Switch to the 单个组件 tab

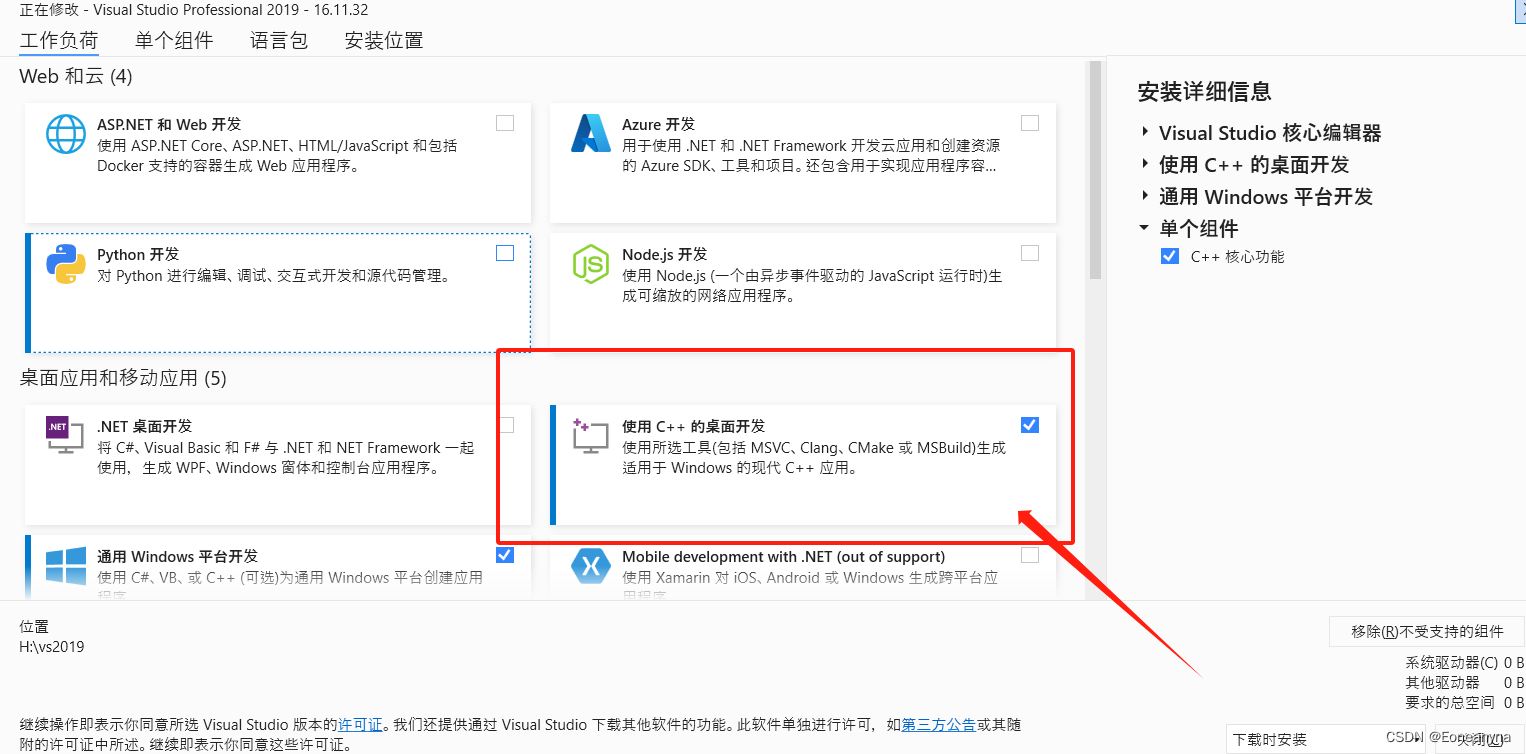coord(174,40)
